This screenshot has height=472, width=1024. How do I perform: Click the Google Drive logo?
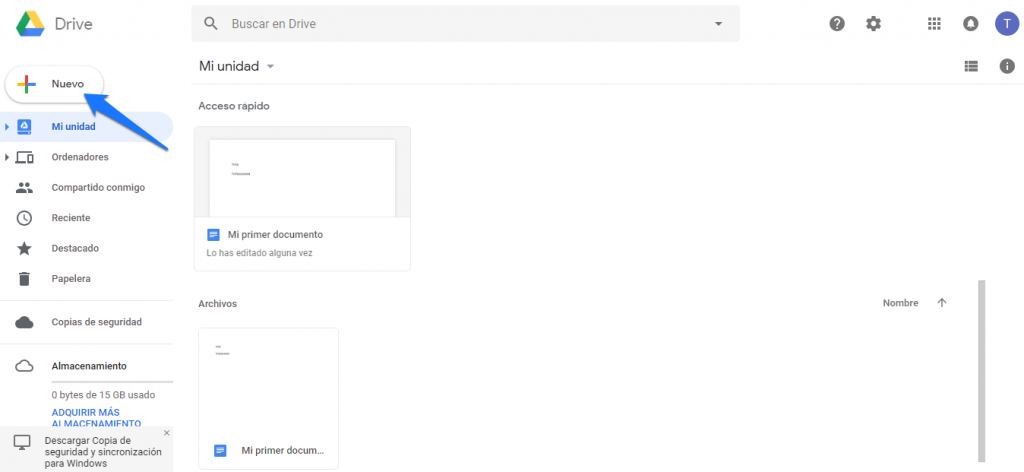(28, 23)
